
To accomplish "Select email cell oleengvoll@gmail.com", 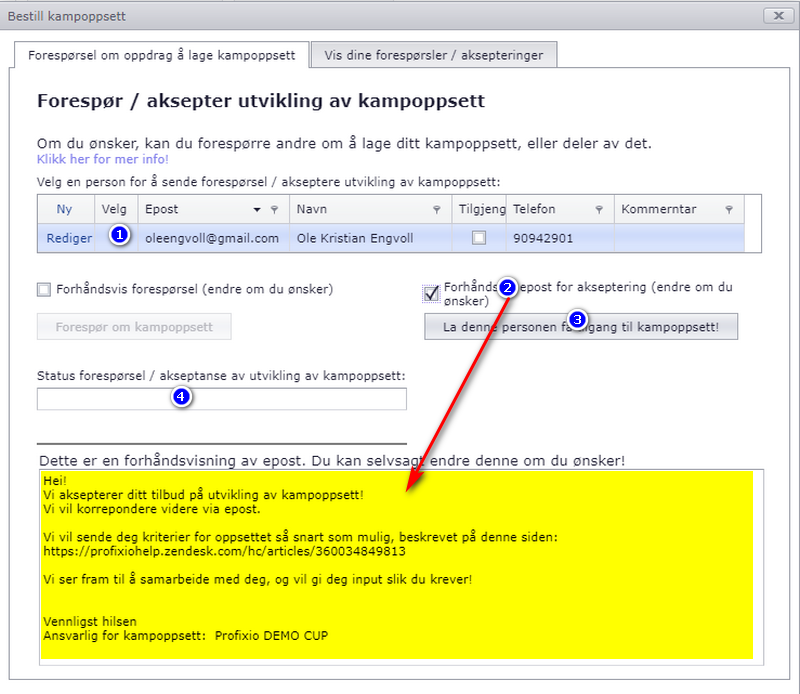I will [x=212, y=238].
